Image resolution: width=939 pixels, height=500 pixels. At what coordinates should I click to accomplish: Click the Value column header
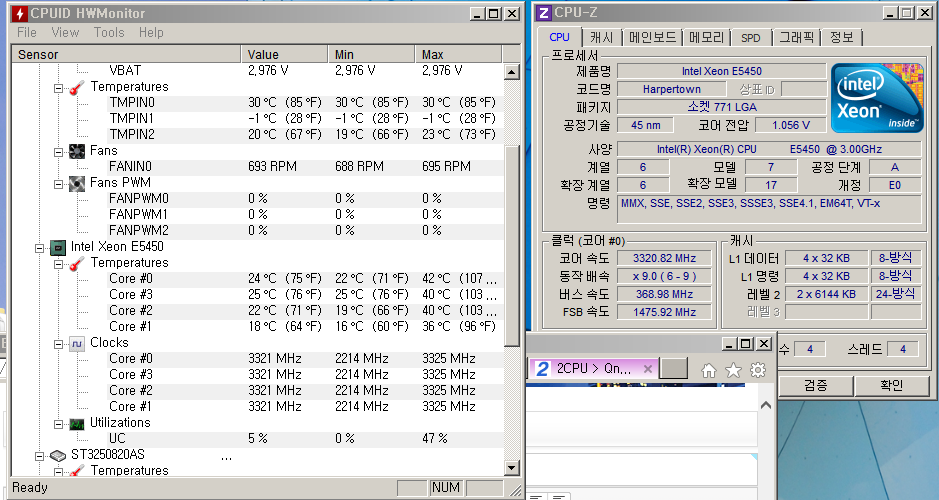click(x=284, y=54)
